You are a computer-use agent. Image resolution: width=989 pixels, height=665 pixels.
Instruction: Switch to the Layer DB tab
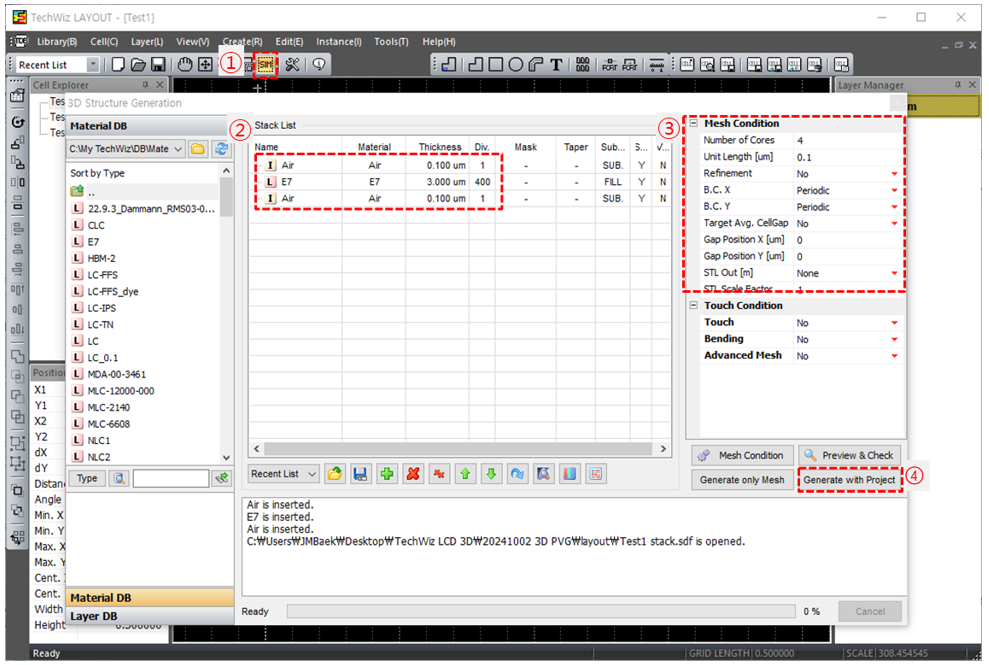point(93,616)
